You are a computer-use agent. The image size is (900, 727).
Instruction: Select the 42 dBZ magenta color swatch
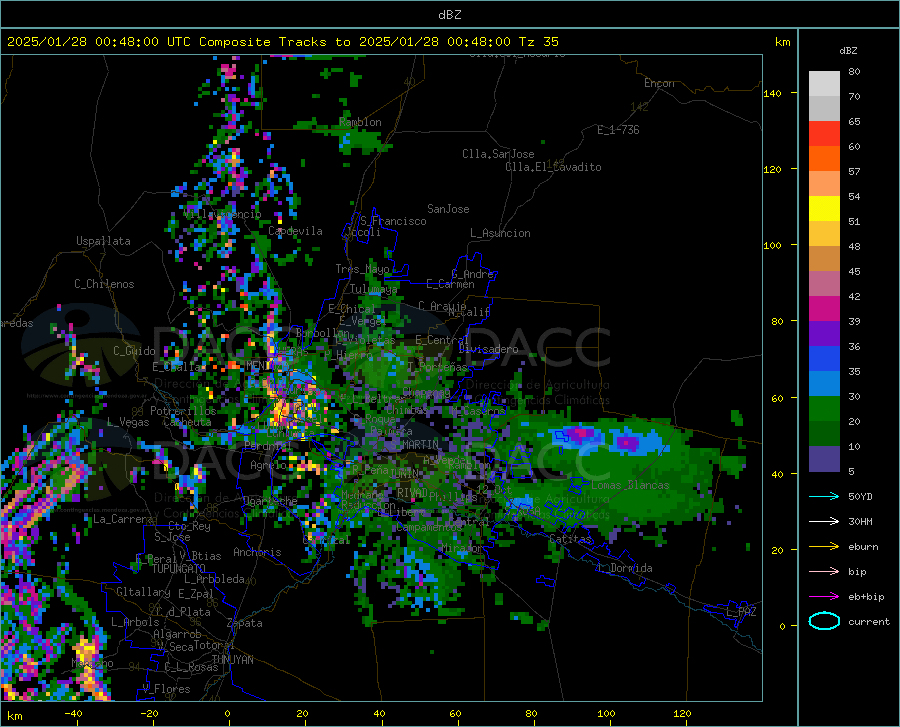tap(824, 309)
